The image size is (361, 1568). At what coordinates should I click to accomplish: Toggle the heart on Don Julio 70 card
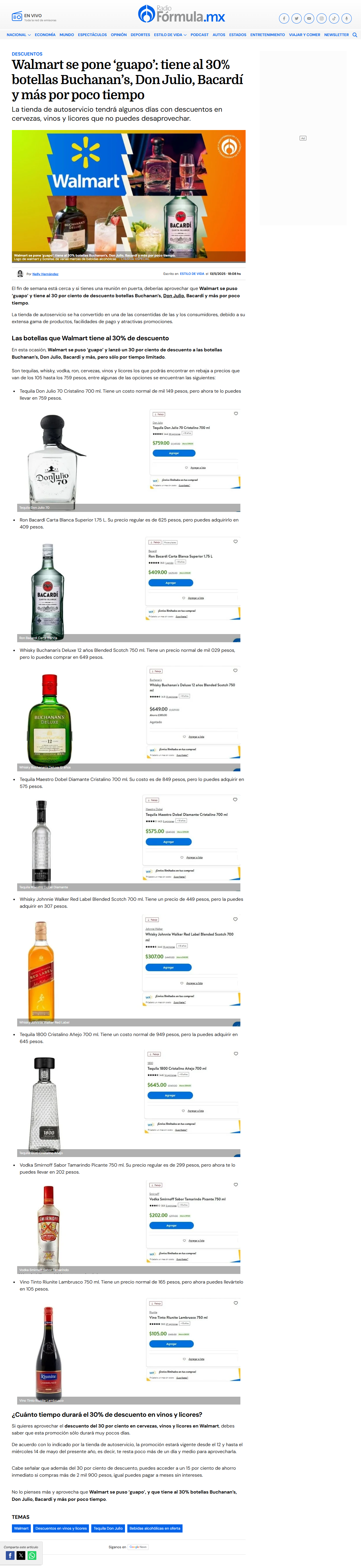236,413
